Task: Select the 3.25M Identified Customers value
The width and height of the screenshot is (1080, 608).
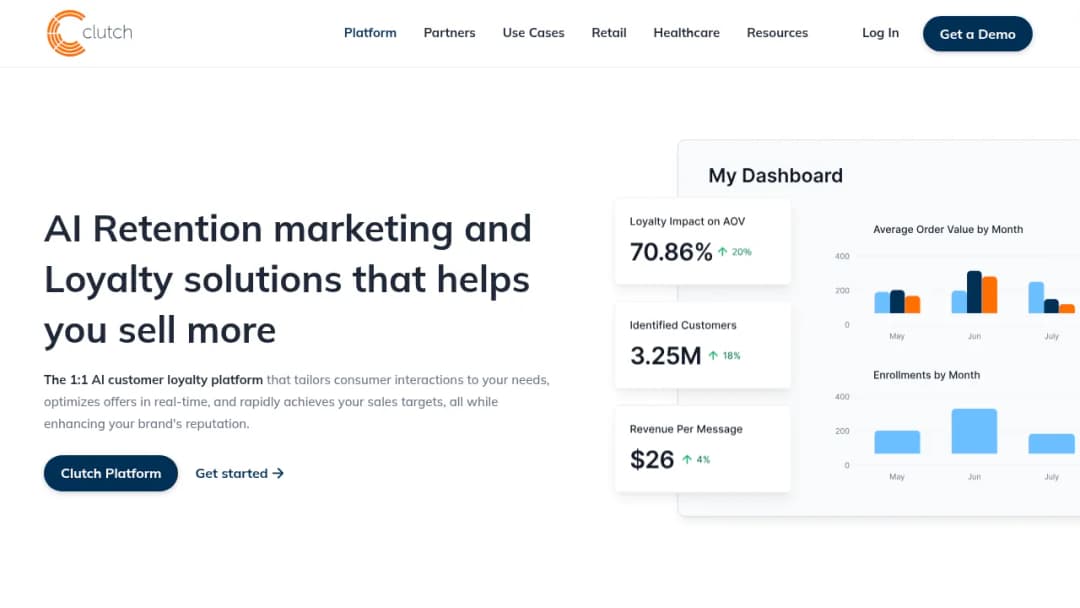Action: pos(665,355)
